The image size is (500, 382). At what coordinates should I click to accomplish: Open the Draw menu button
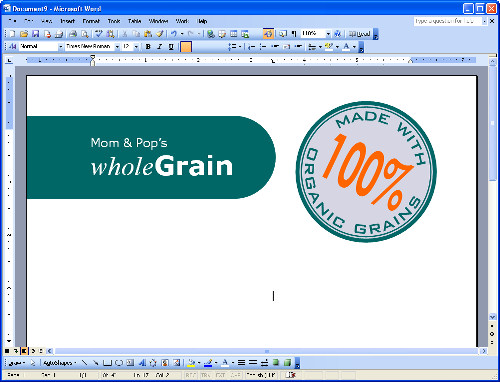click(x=17, y=363)
